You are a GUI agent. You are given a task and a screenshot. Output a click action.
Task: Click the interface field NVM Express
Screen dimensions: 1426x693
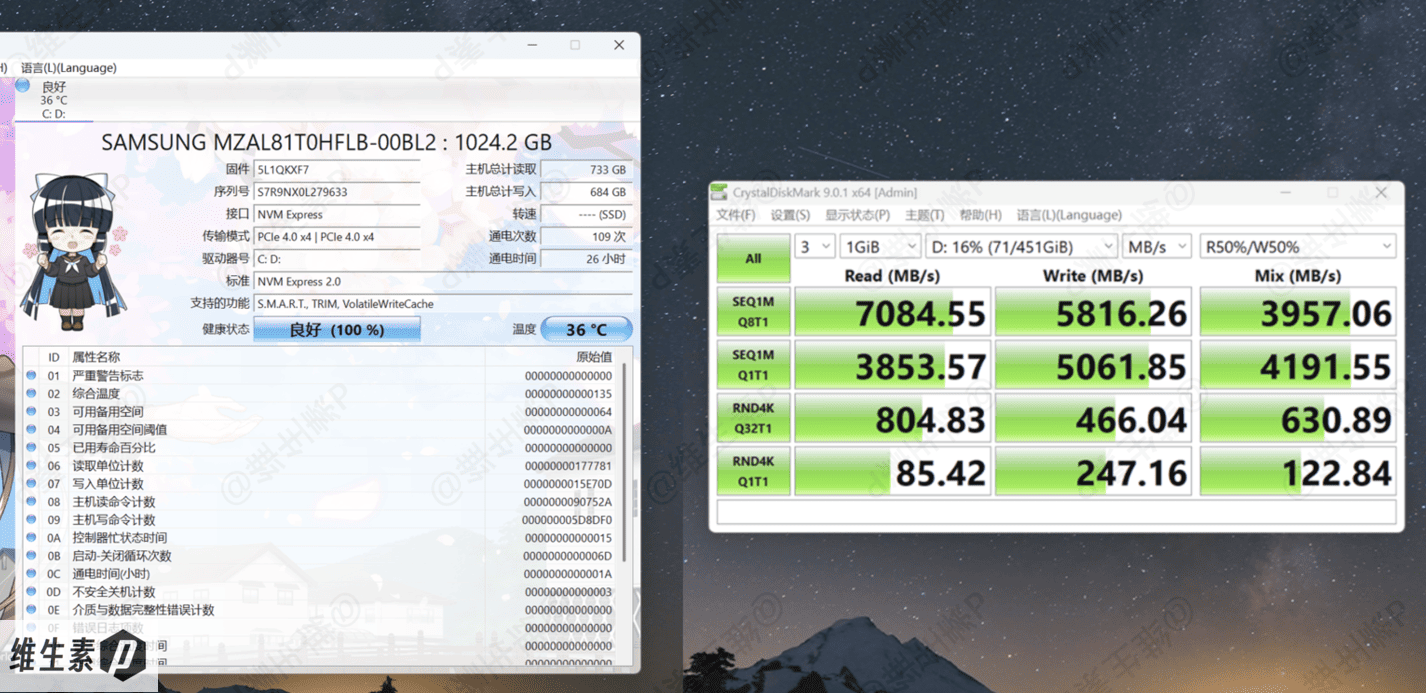pos(337,214)
